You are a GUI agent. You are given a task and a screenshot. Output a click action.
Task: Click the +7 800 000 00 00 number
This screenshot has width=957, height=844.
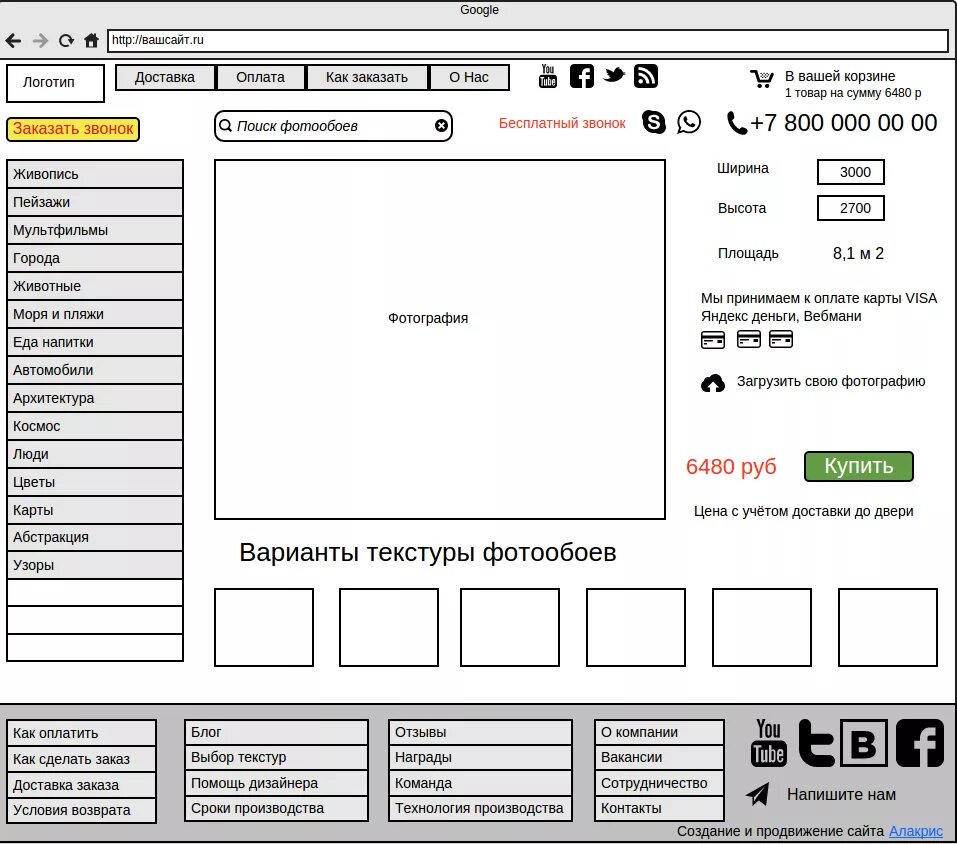tap(843, 123)
